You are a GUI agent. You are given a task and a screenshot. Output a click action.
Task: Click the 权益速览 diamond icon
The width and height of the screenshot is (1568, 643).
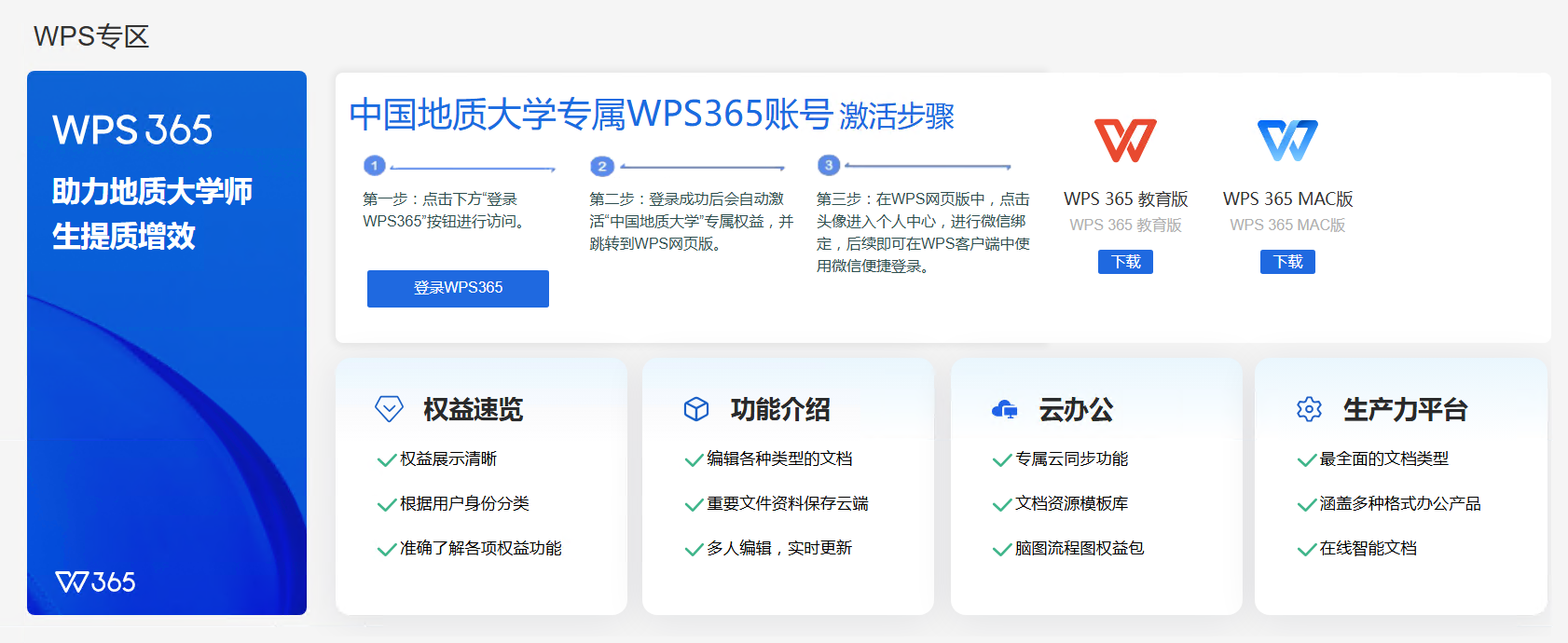389,408
